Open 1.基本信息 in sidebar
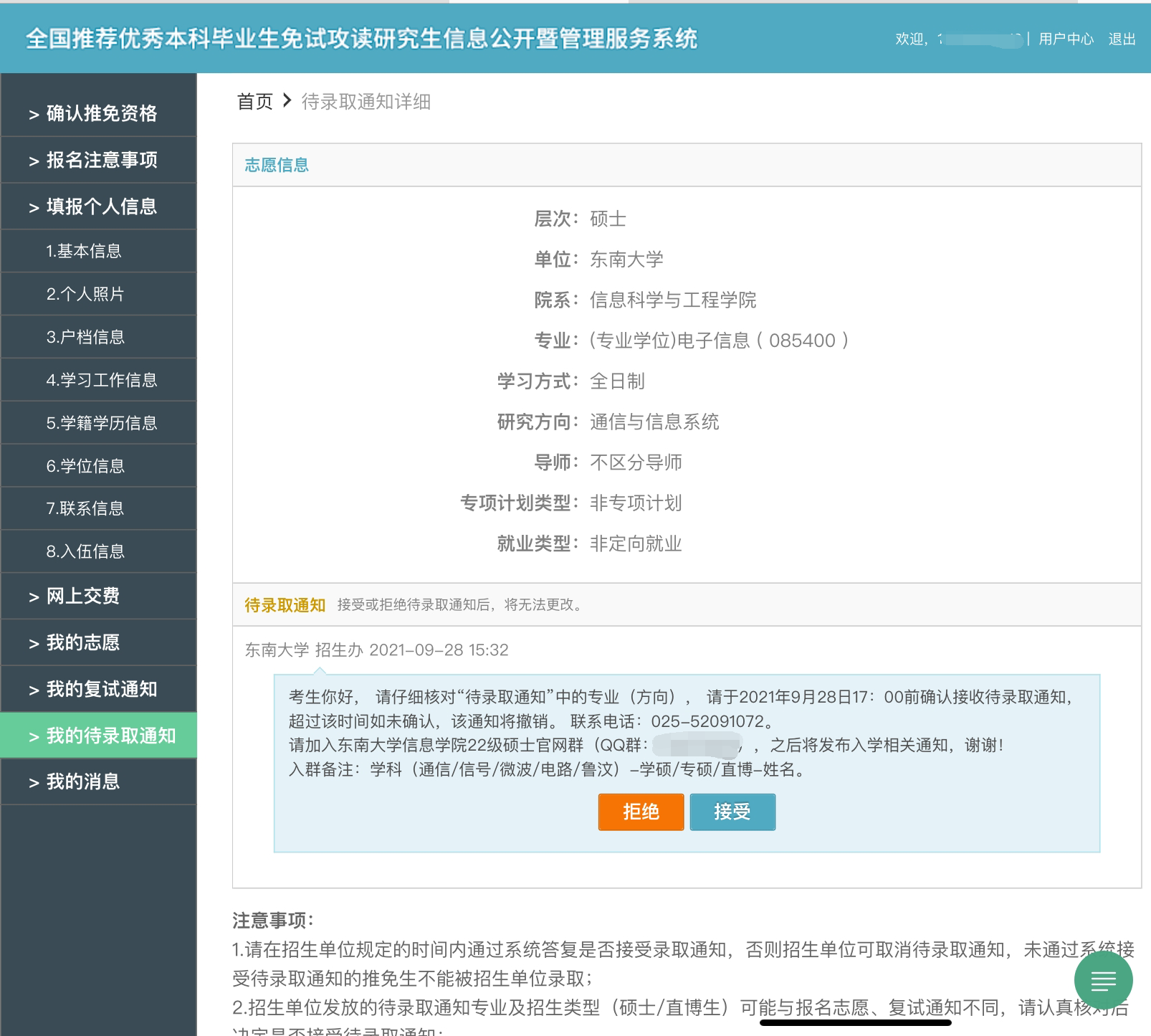Image resolution: width=1151 pixels, height=1036 pixels. click(84, 251)
